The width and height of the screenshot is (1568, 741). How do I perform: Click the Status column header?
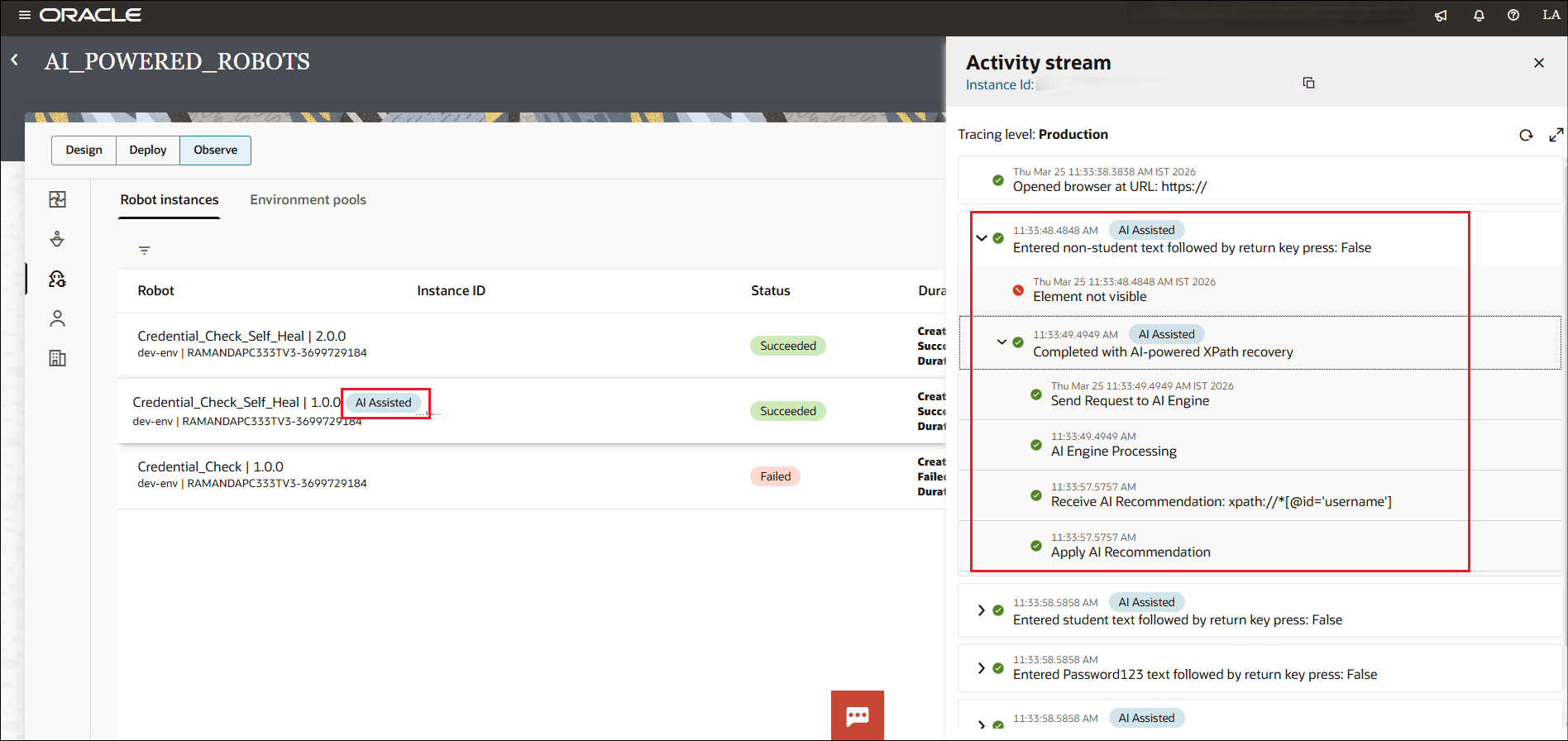point(771,290)
